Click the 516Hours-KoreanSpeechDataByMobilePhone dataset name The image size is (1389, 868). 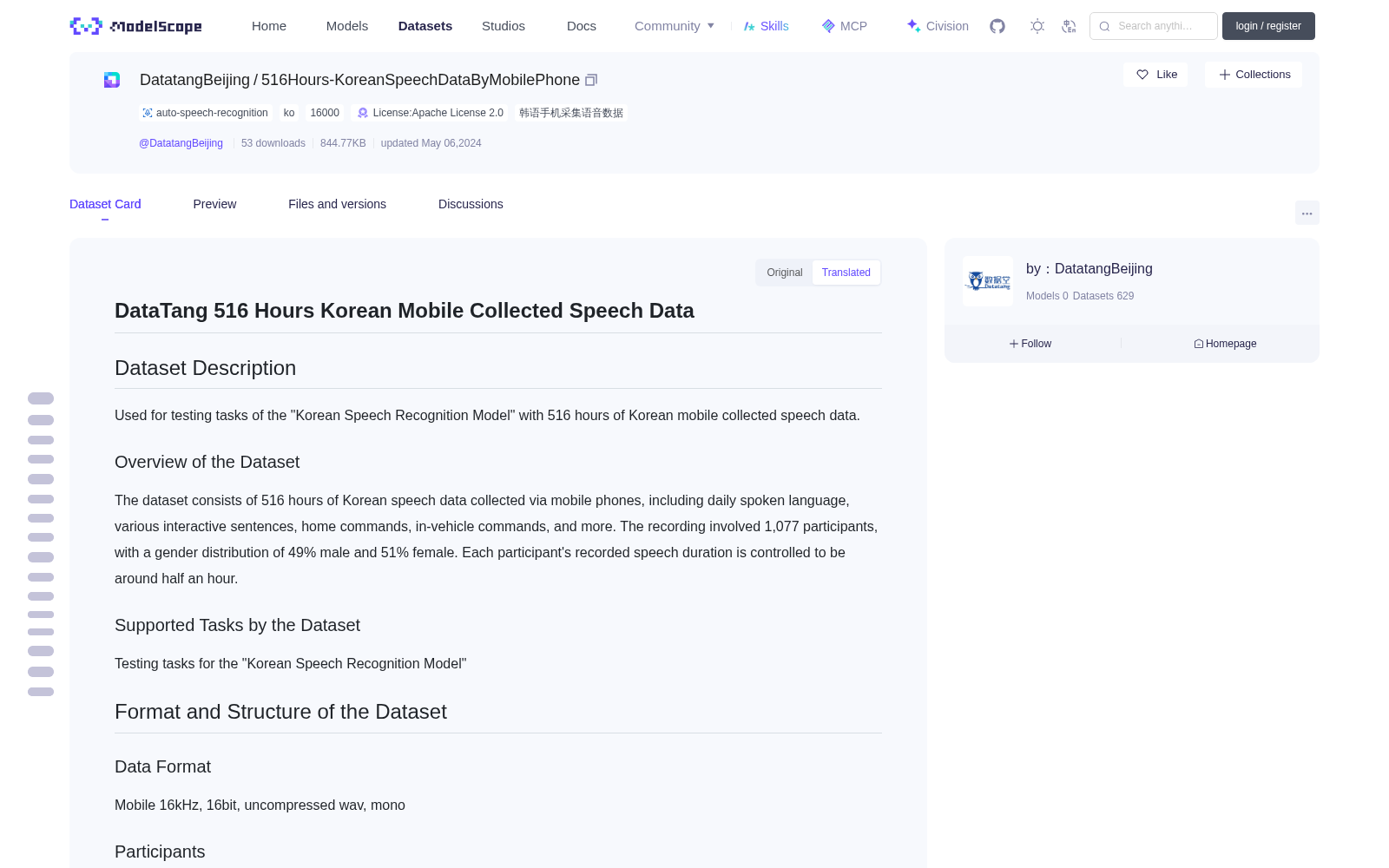tap(420, 80)
